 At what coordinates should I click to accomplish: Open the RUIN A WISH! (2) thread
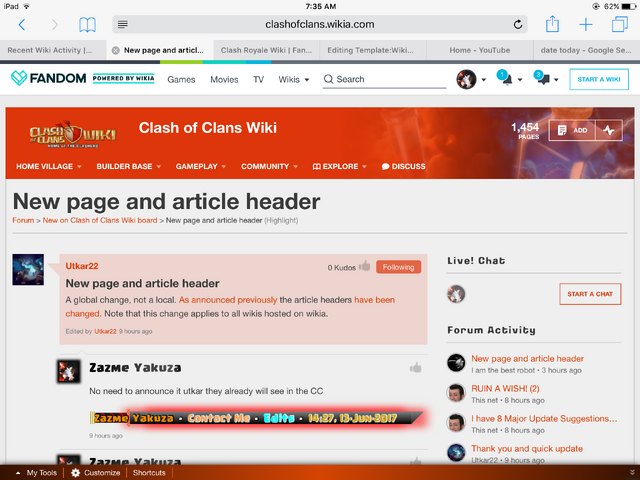505,389
